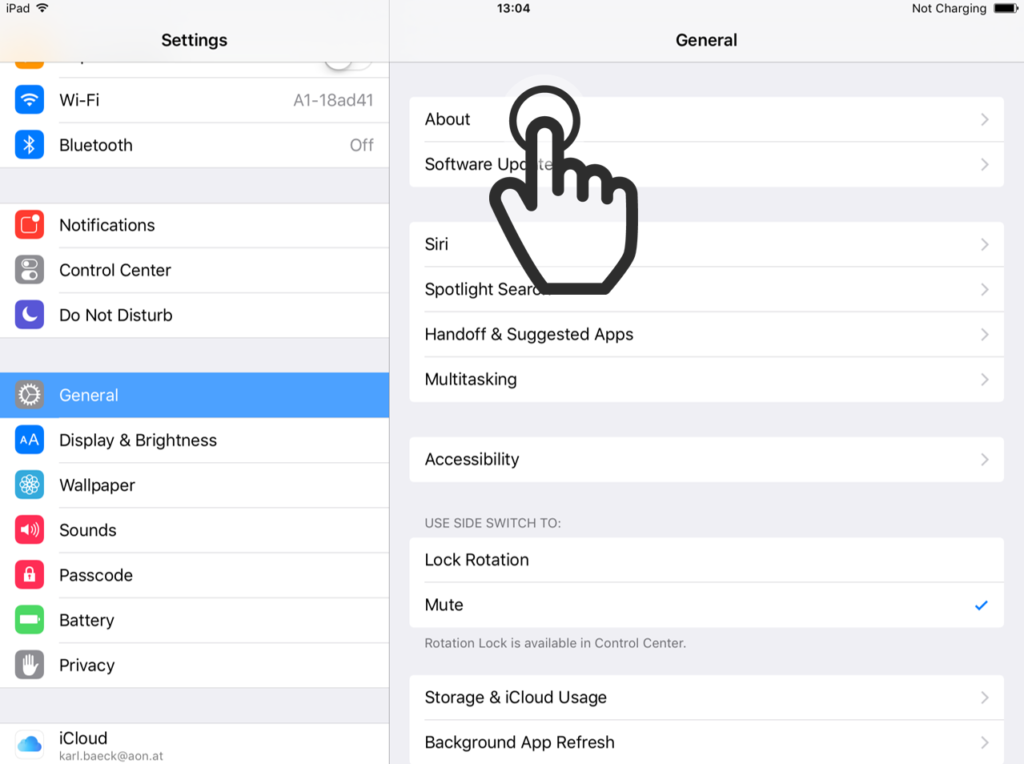
Task: Tap the 'USE SIDE SWITCH TO:' header
Action: coord(493,523)
